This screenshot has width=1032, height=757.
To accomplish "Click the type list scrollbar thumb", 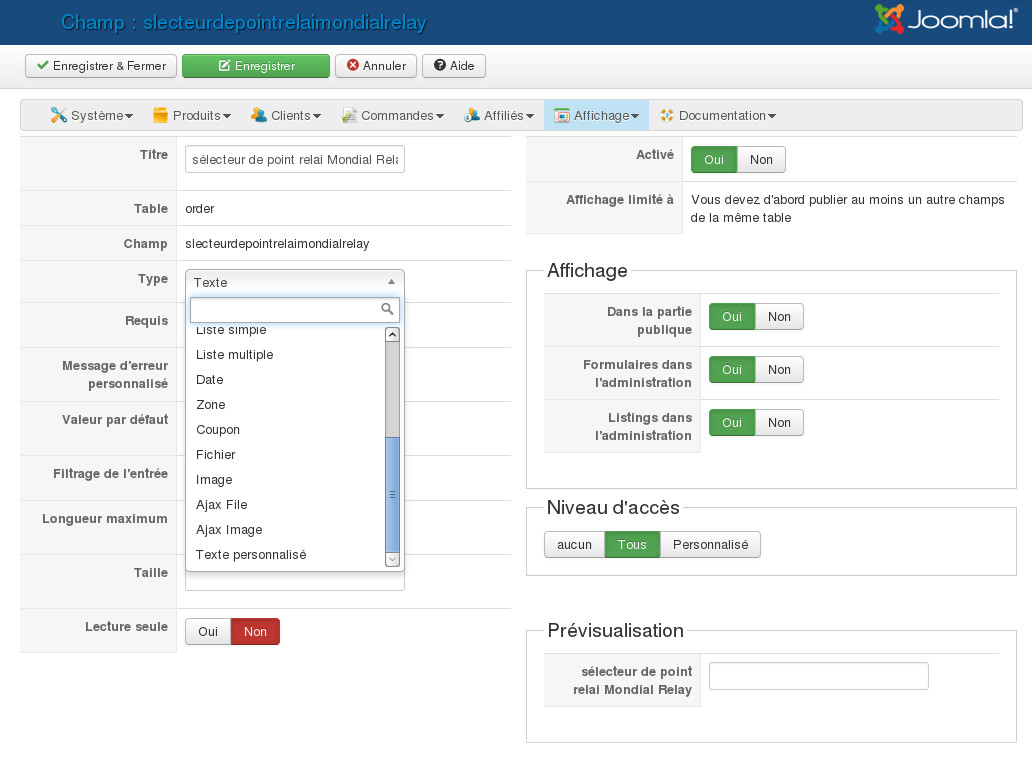I will point(392,494).
